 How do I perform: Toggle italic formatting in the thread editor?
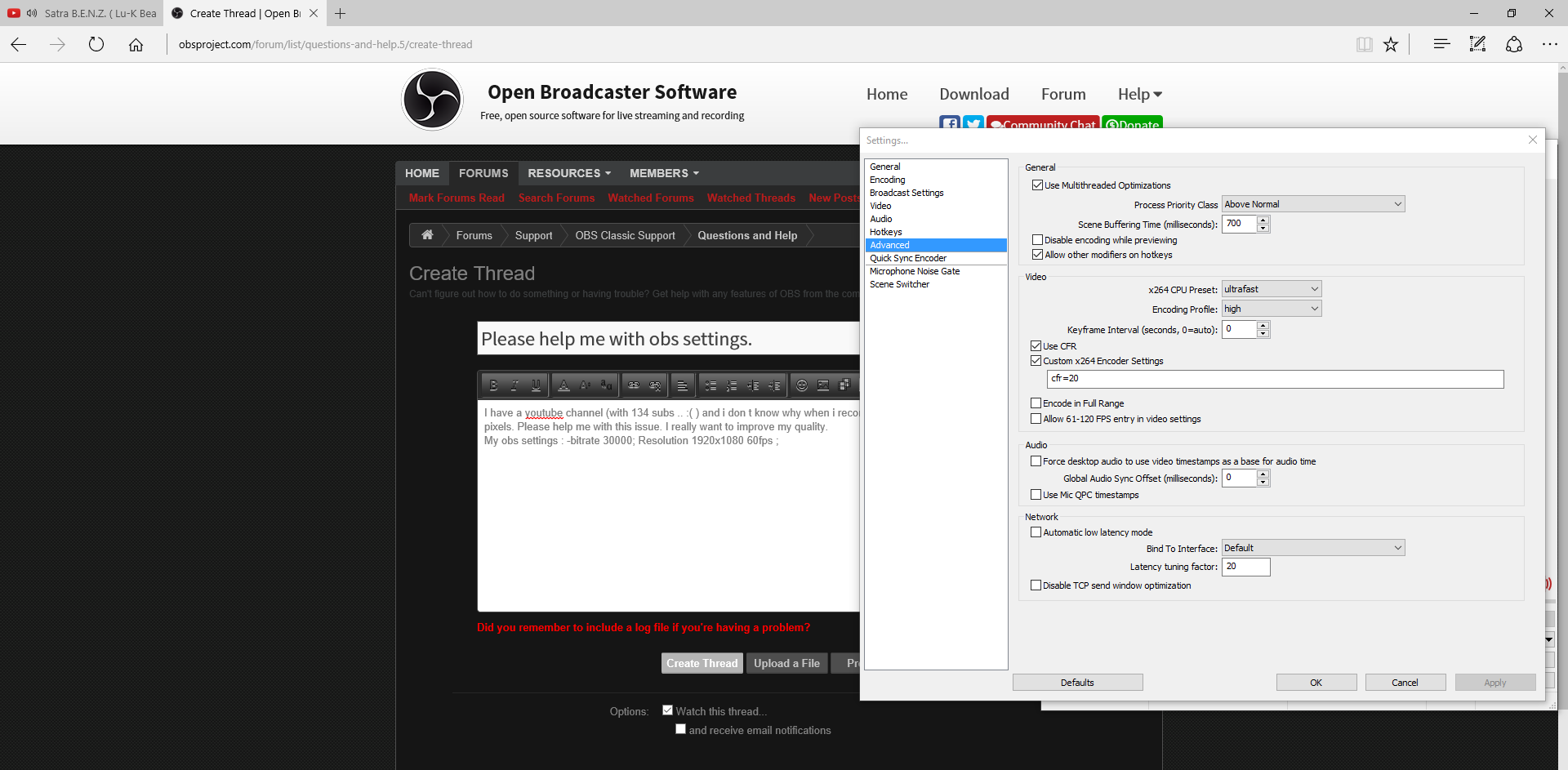[514, 385]
